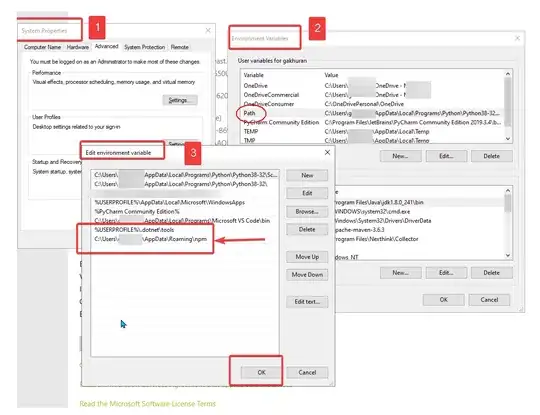Click Cancel in Edit environment variable dialog
540x415 pixels.
click(307, 372)
